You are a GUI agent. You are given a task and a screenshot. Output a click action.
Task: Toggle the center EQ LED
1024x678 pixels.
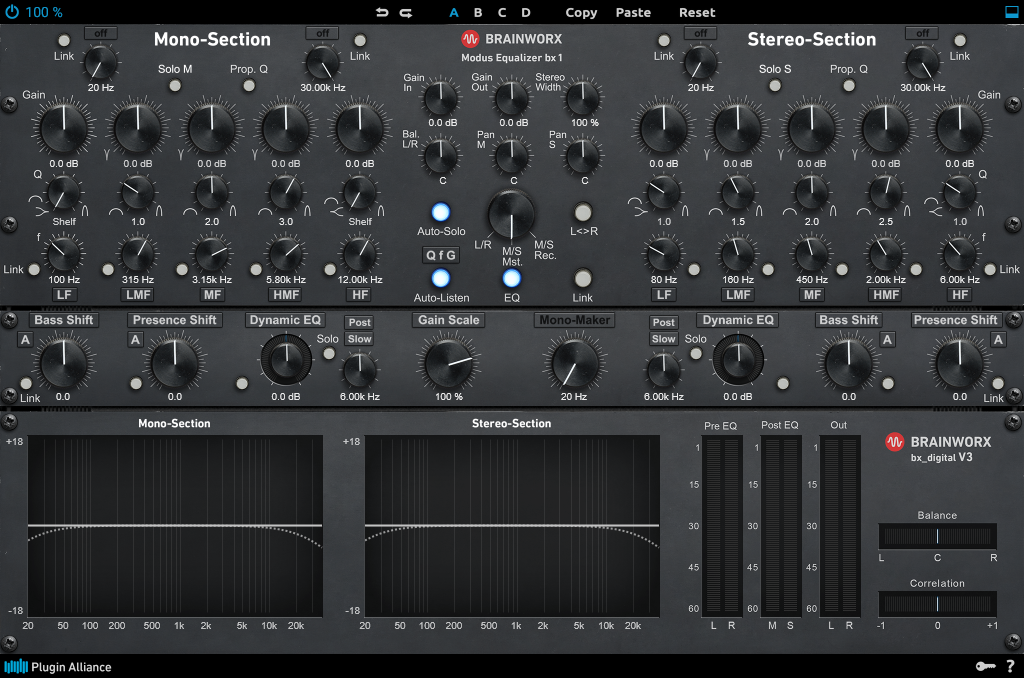pos(511,278)
